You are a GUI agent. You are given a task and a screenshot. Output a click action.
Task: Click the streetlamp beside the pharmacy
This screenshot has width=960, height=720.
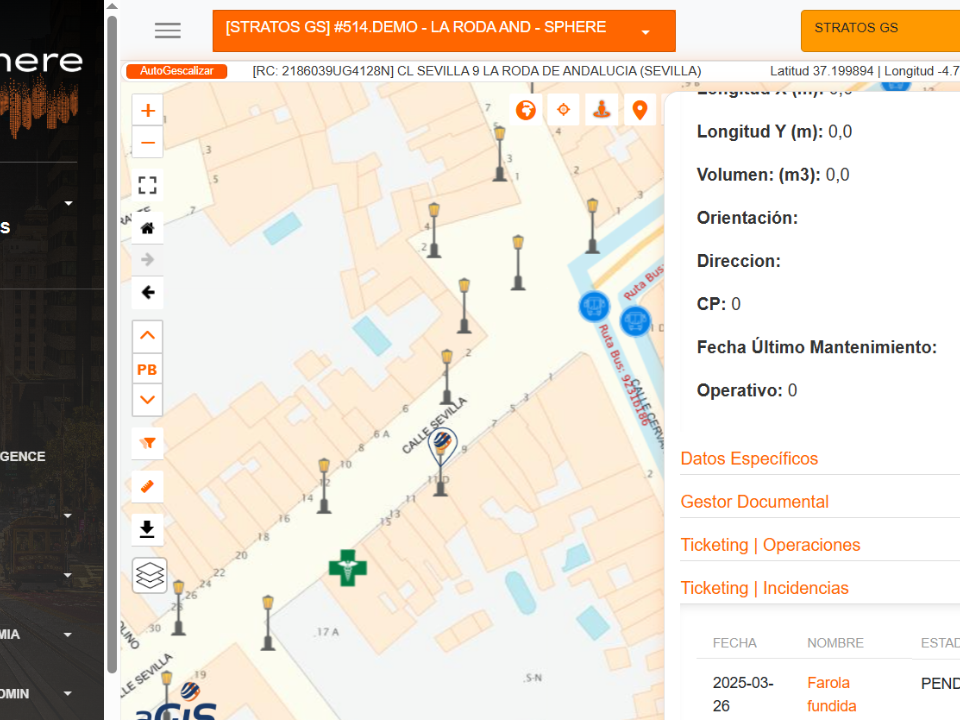click(268, 622)
